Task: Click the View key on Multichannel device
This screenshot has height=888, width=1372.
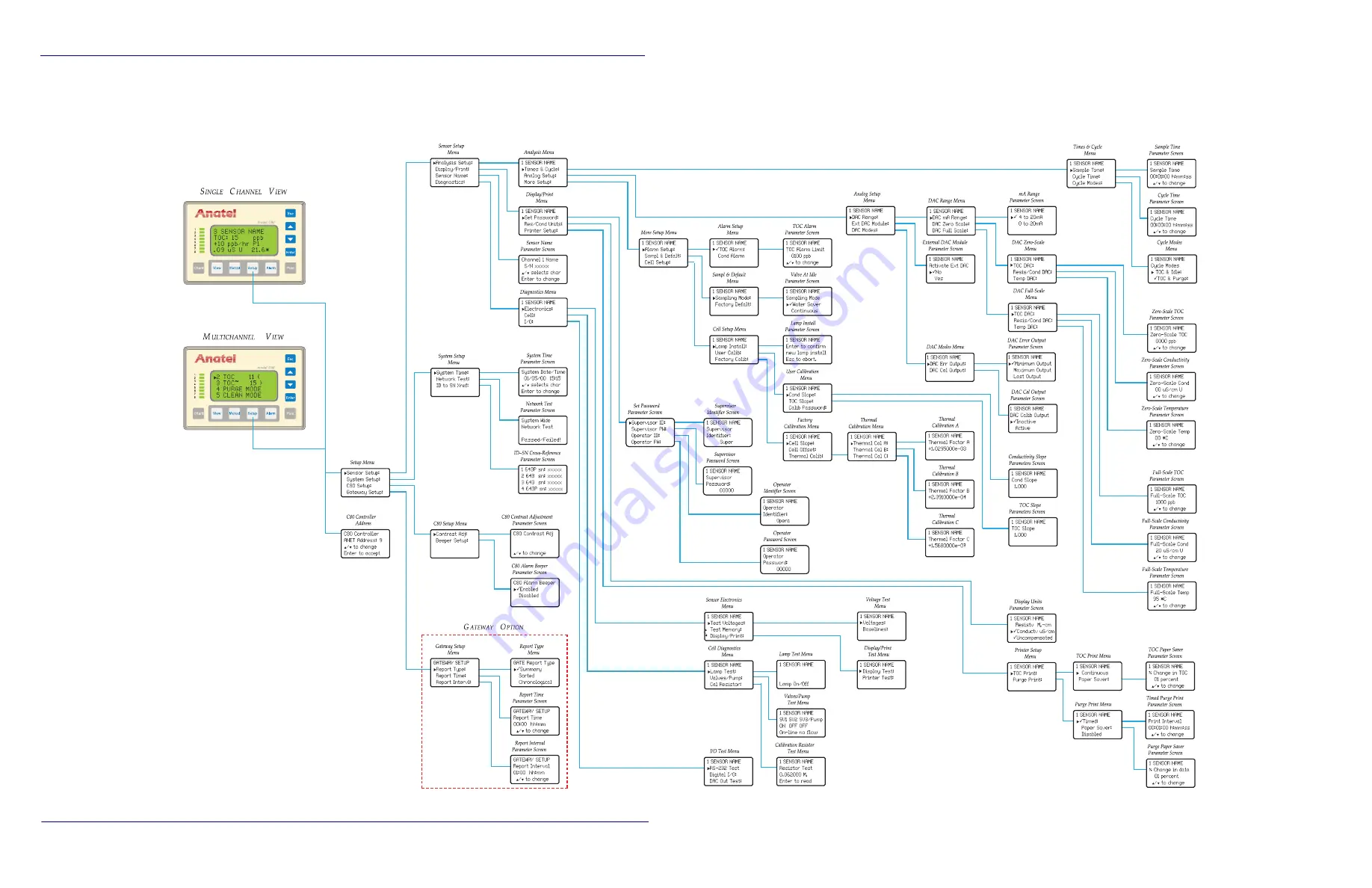Action: [x=217, y=413]
